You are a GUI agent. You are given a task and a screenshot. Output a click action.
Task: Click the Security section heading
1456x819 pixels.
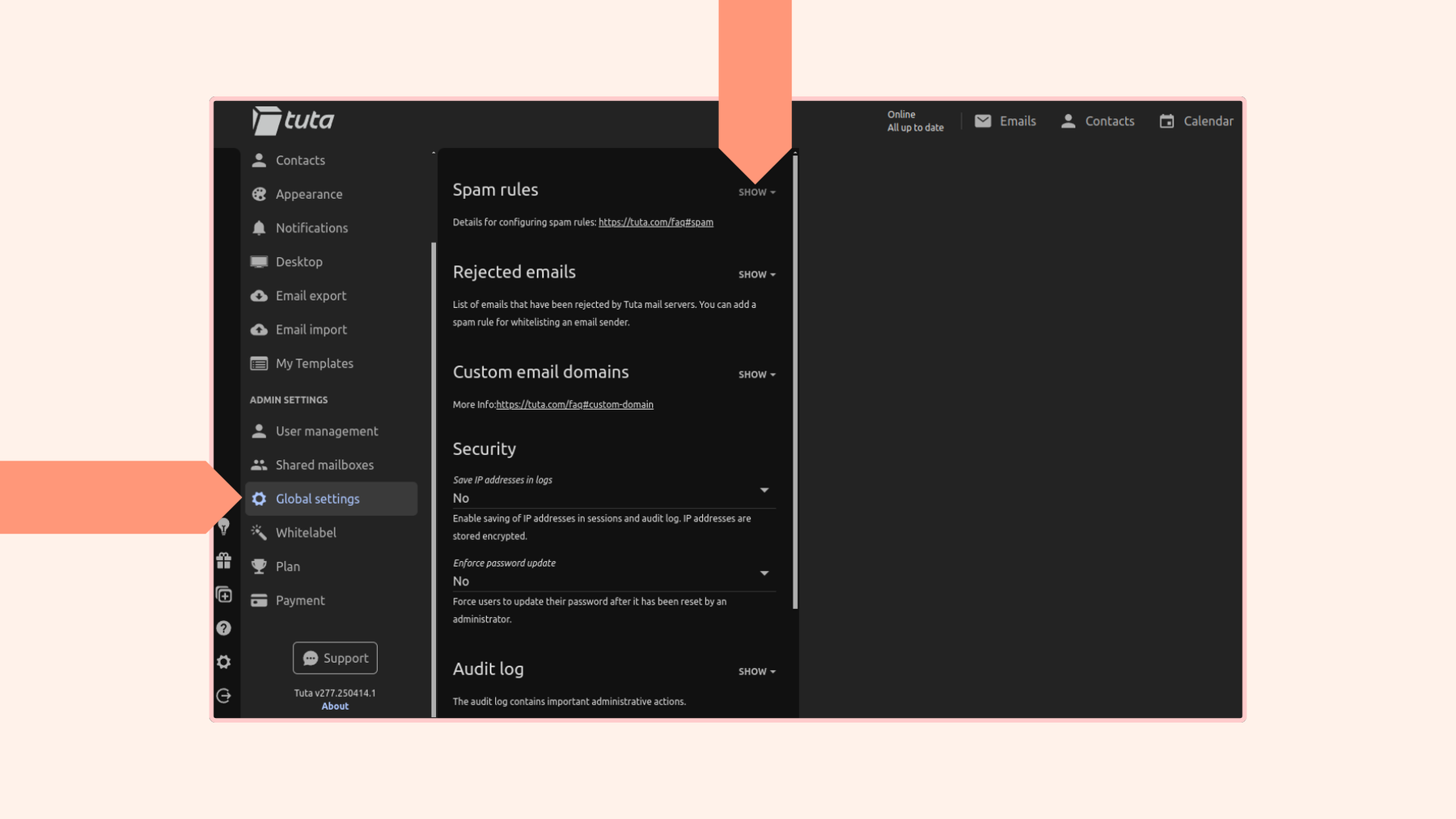484,449
